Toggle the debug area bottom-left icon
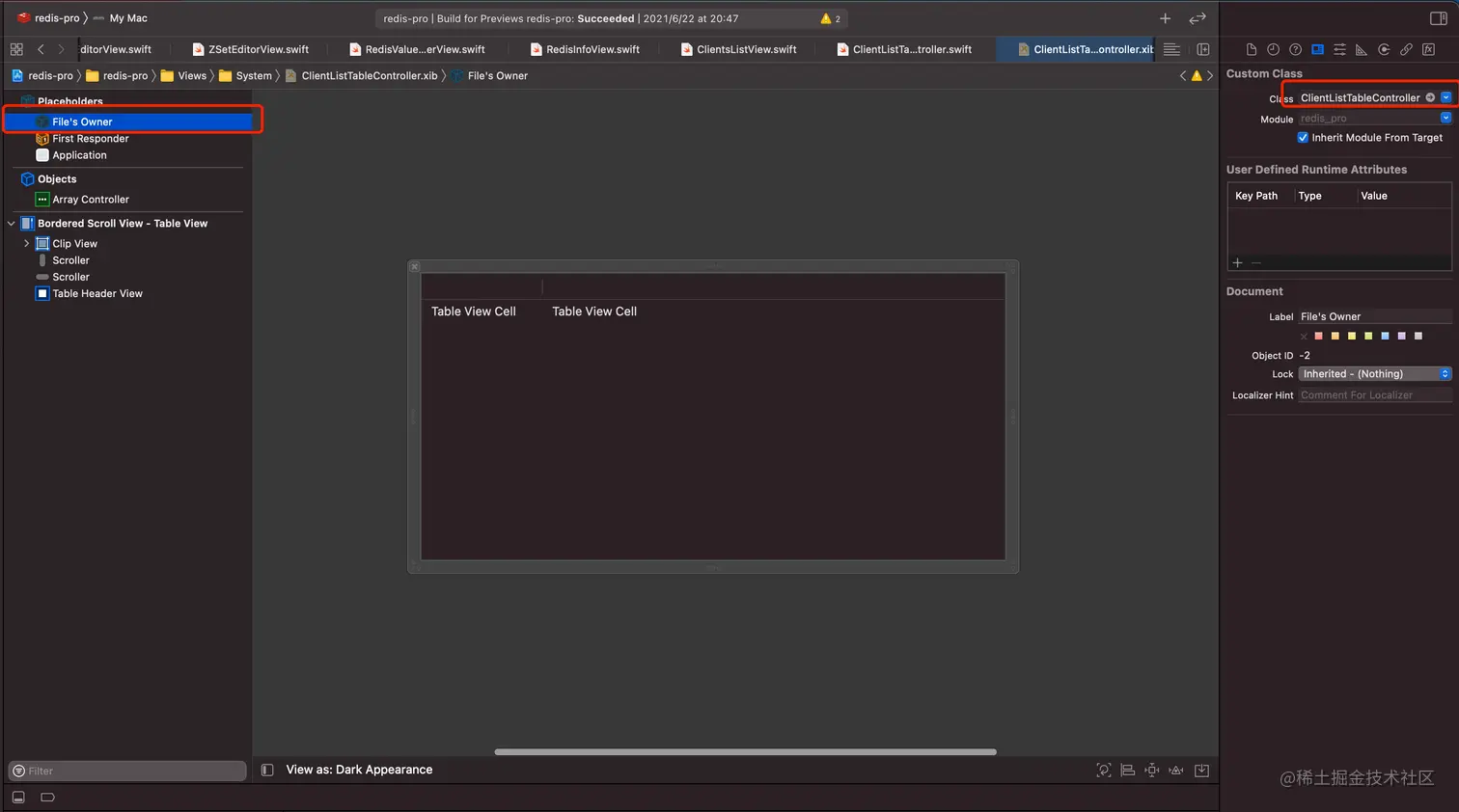 pos(18,798)
